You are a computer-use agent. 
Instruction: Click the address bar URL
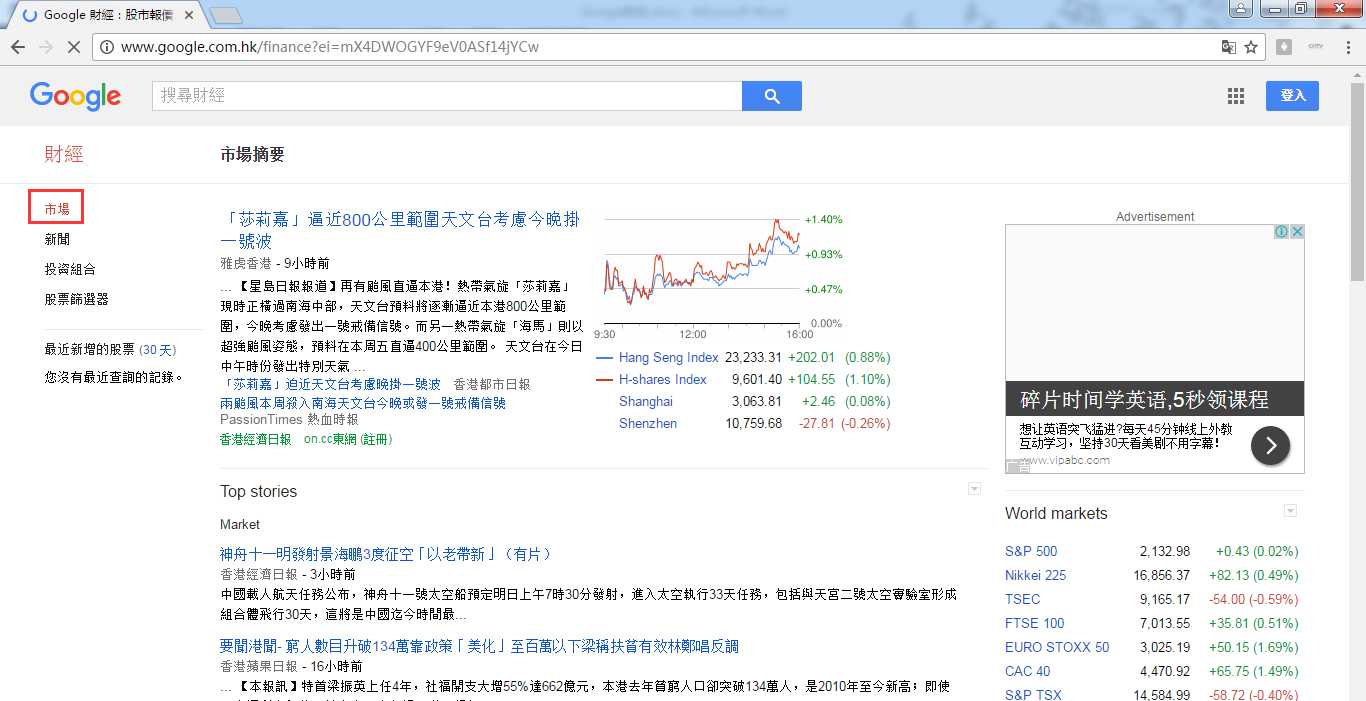pyautogui.click(x=330, y=47)
